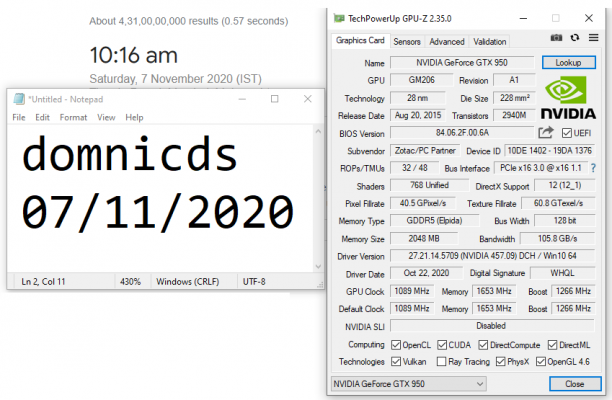Click the Shaders value 768 Unified
The height and width of the screenshot is (400, 612).
(x=429, y=185)
